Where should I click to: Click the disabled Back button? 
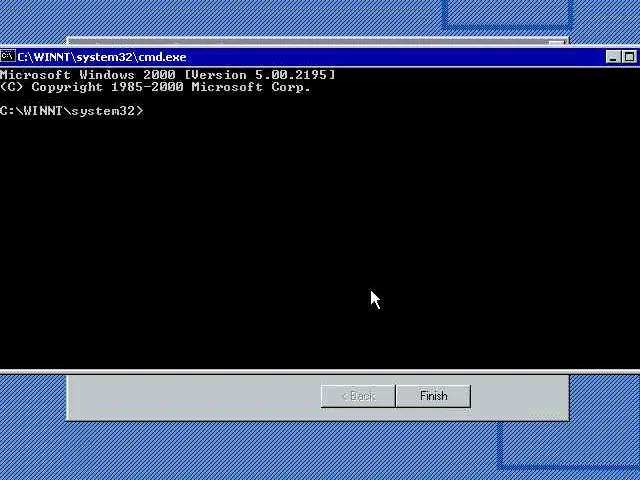tap(358, 396)
